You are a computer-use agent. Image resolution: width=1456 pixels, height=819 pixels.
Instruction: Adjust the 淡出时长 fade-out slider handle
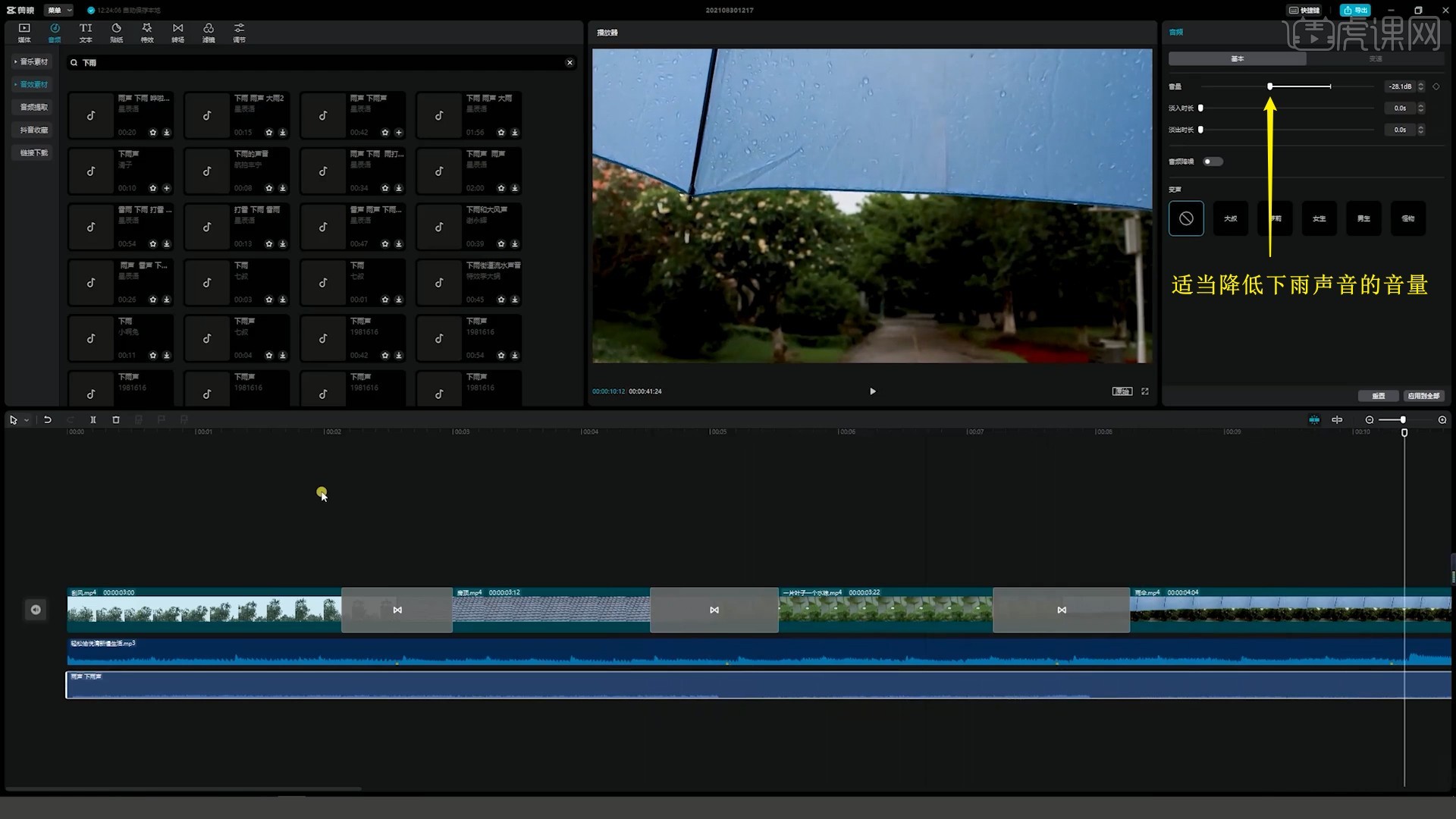click(1200, 130)
